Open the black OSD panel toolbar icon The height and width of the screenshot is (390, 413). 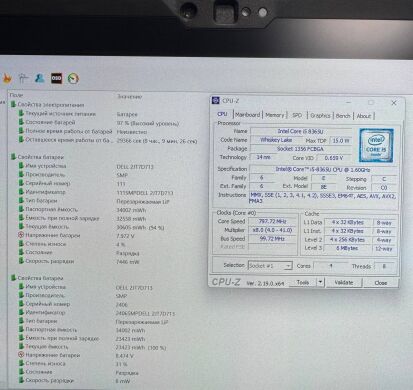[56, 78]
